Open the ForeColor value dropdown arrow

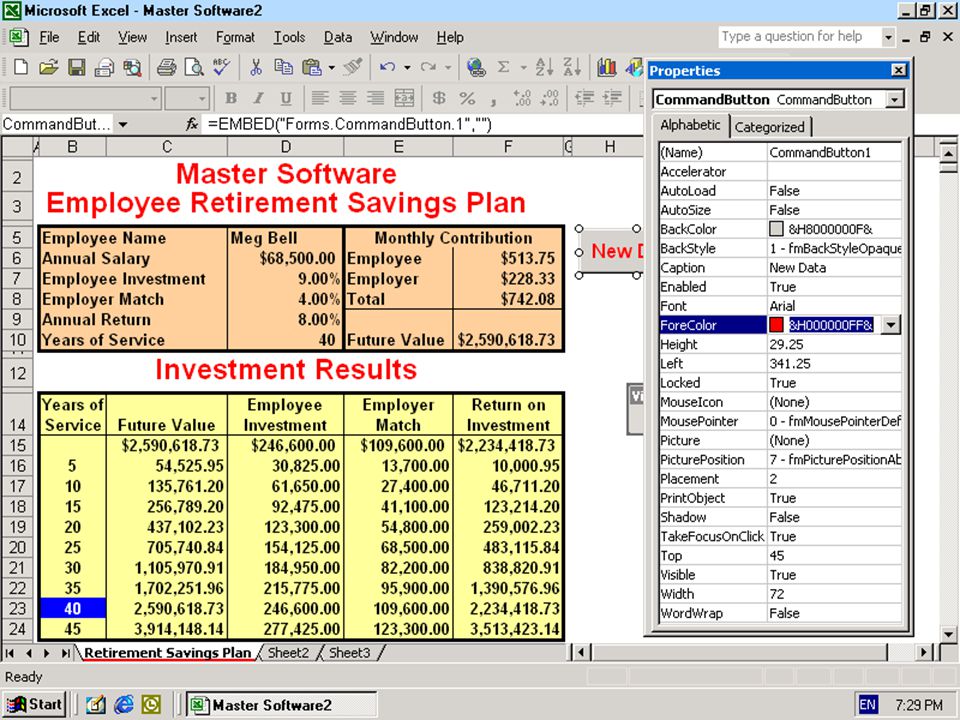click(x=890, y=325)
